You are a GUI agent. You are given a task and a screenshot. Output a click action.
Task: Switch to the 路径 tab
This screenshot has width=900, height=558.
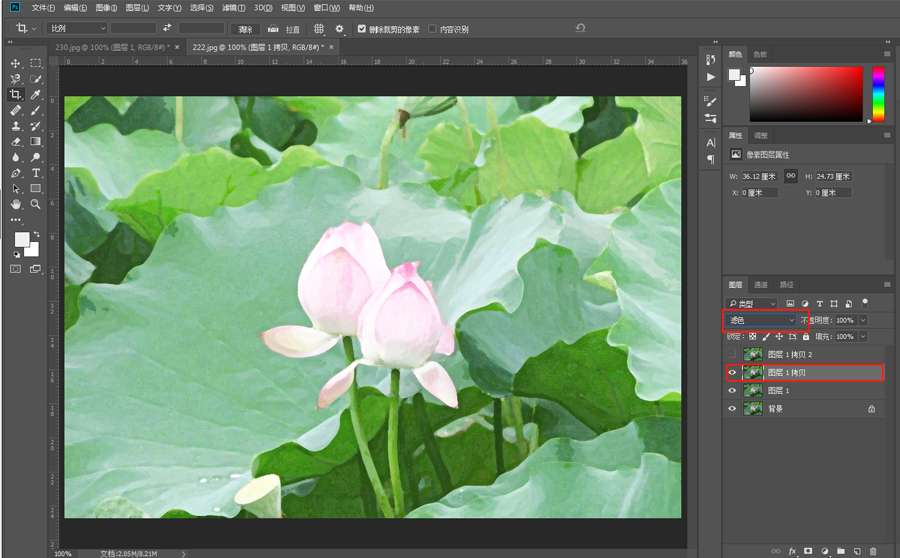786,284
